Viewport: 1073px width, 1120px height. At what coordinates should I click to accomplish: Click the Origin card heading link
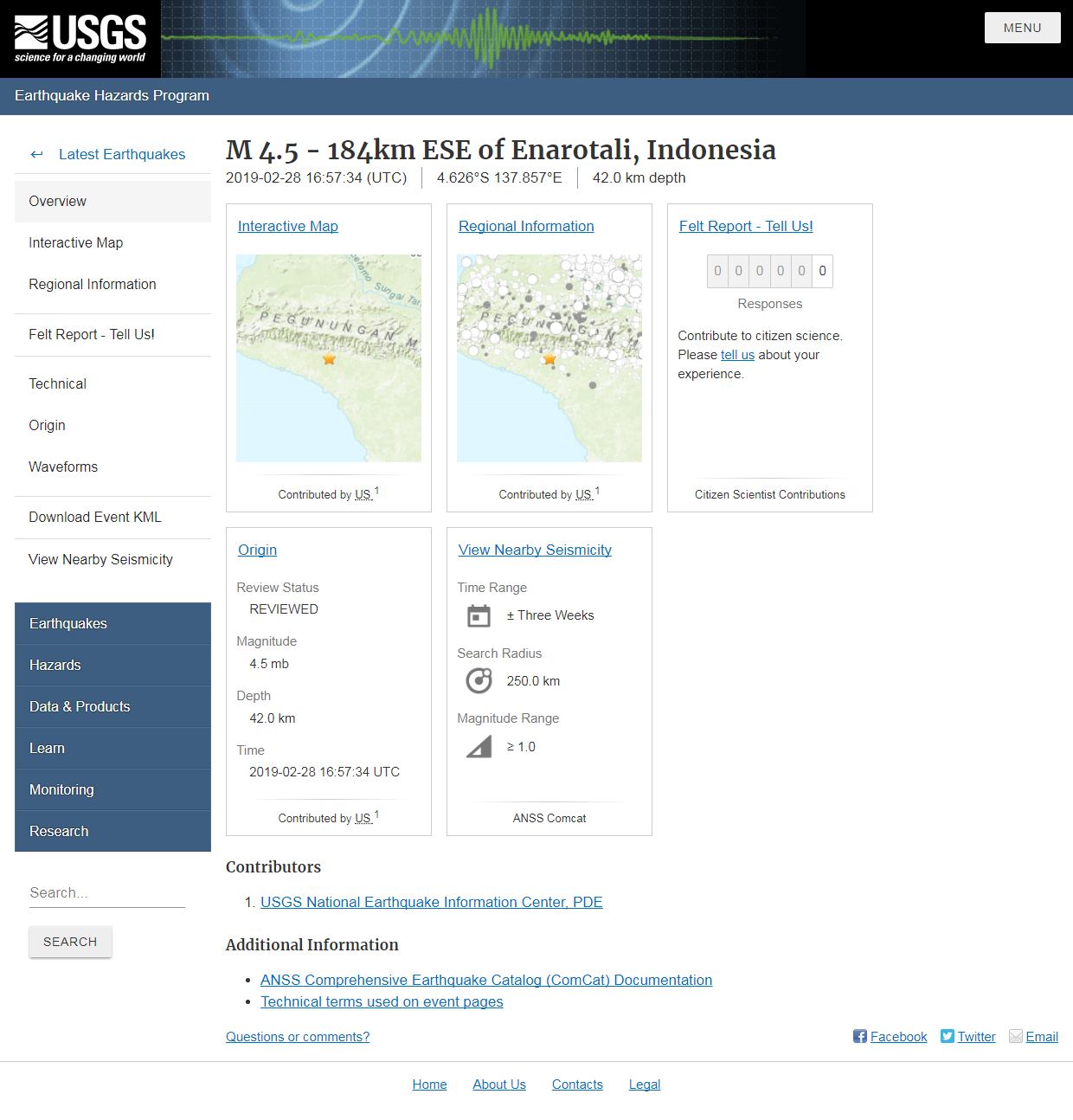257,550
